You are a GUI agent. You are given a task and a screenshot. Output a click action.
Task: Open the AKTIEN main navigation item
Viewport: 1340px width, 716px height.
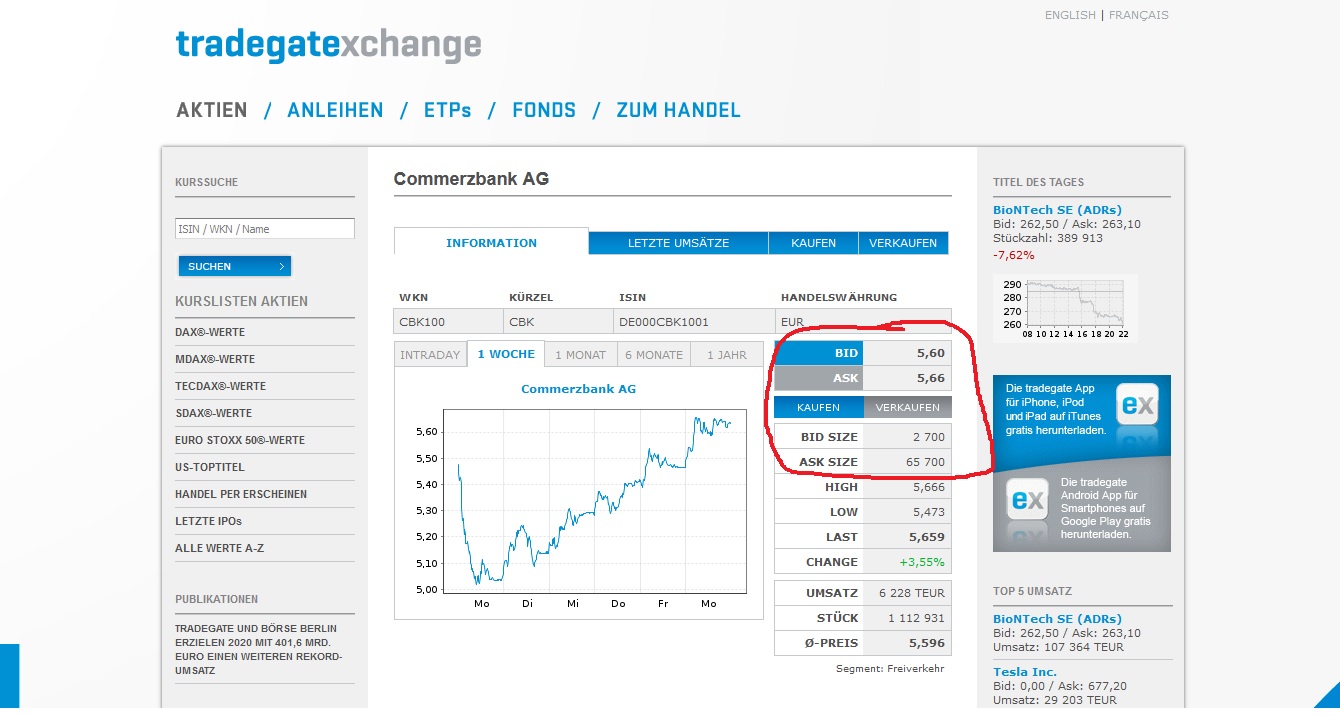click(x=211, y=110)
